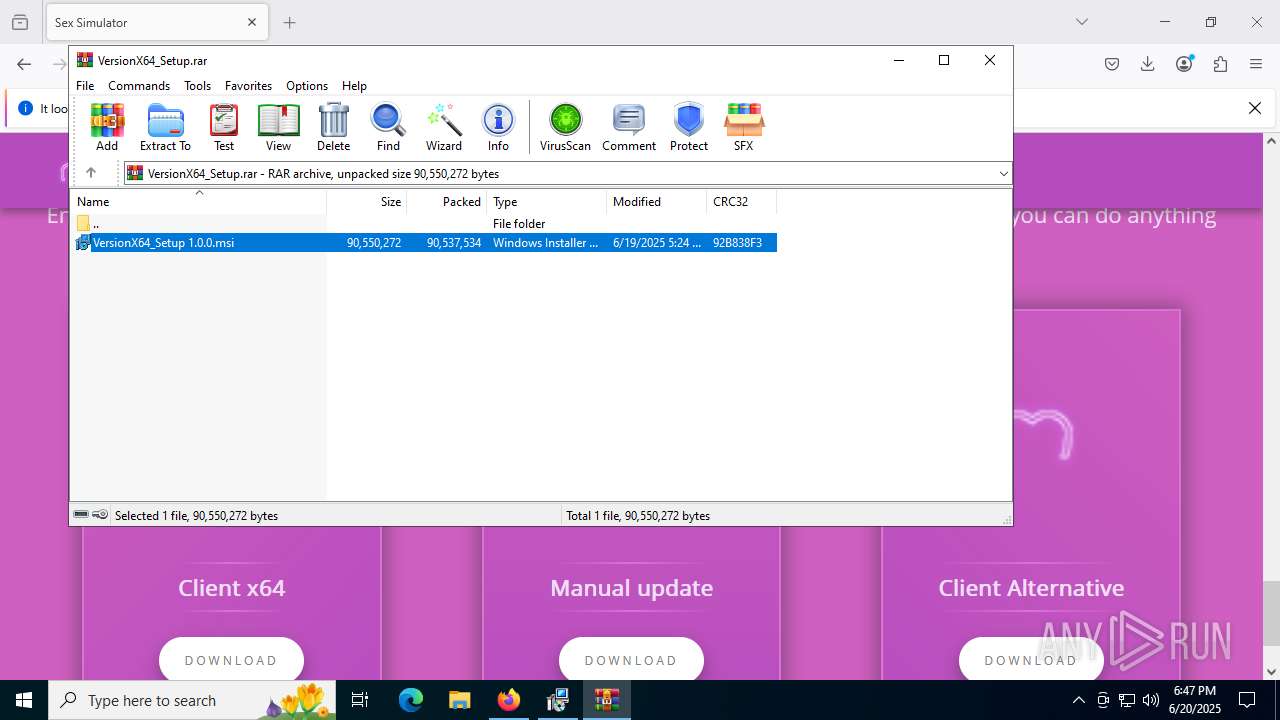Open Firefox downloads panel icon
The width and height of the screenshot is (1280, 720).
(1148, 64)
